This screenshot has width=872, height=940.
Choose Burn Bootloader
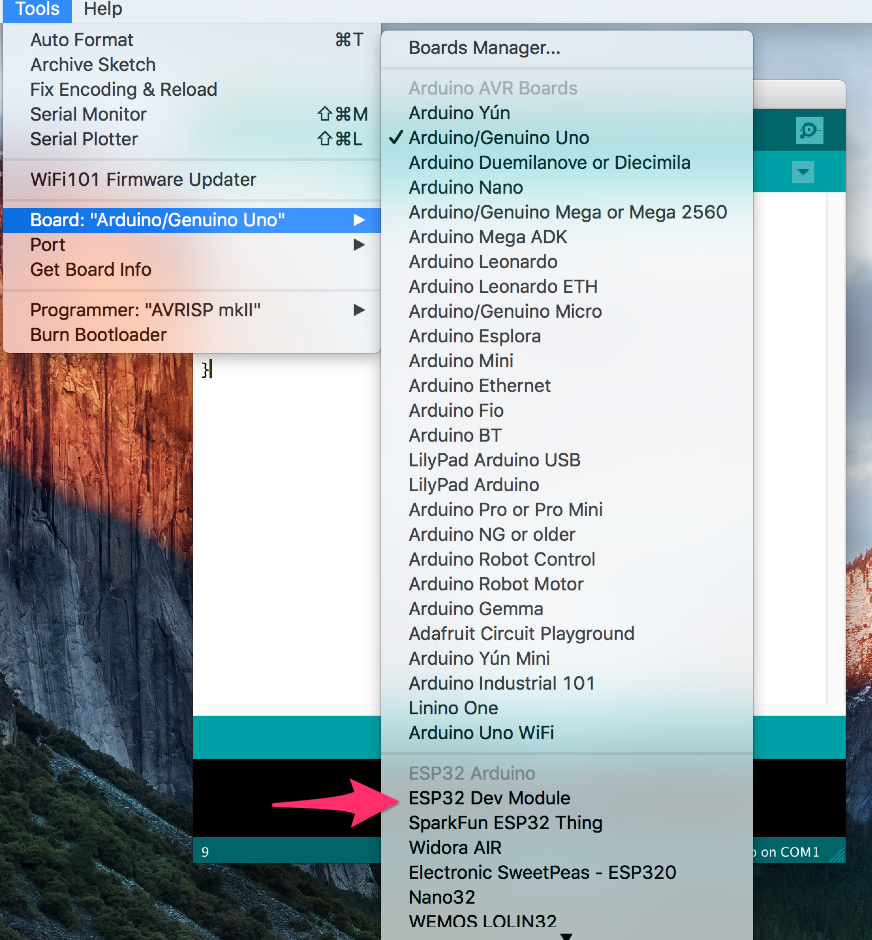coord(192,335)
